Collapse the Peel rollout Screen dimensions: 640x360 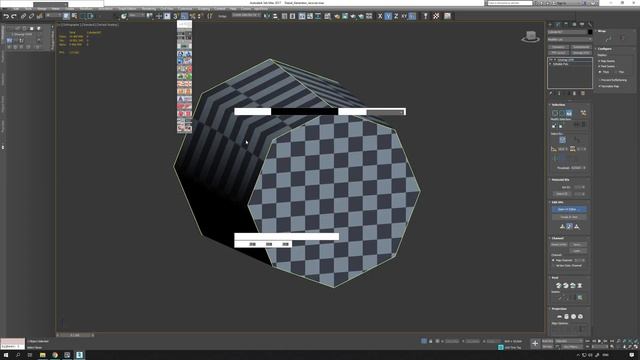(555, 278)
